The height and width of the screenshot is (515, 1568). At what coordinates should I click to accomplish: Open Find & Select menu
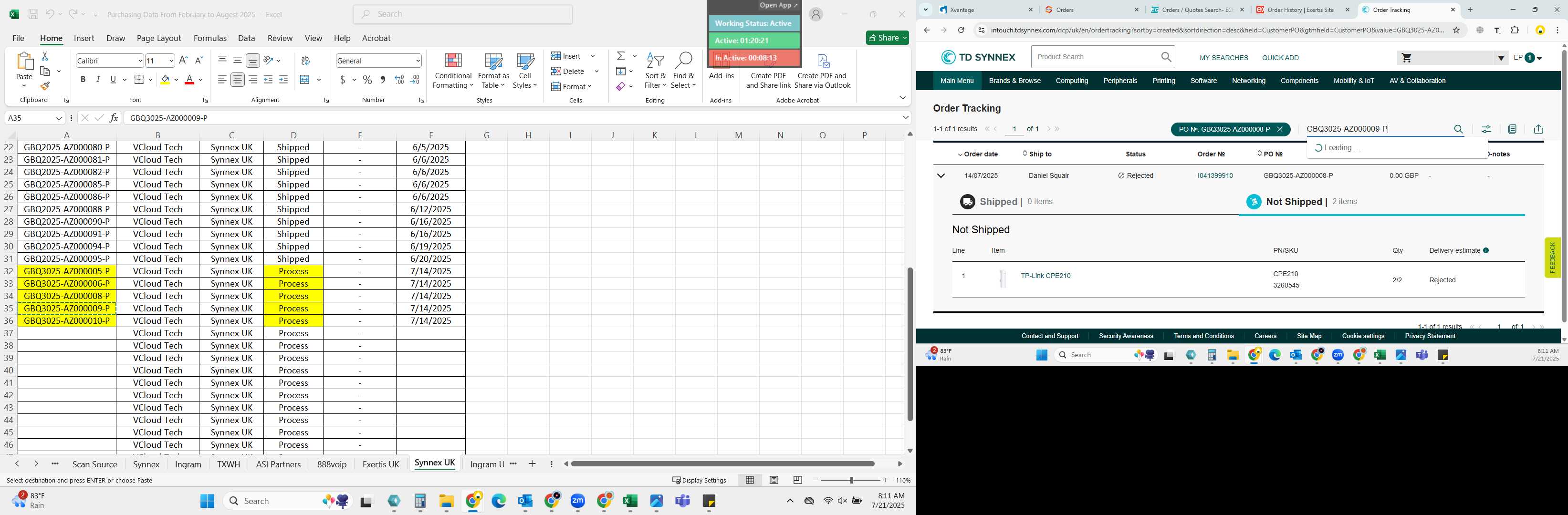pyautogui.click(x=684, y=71)
